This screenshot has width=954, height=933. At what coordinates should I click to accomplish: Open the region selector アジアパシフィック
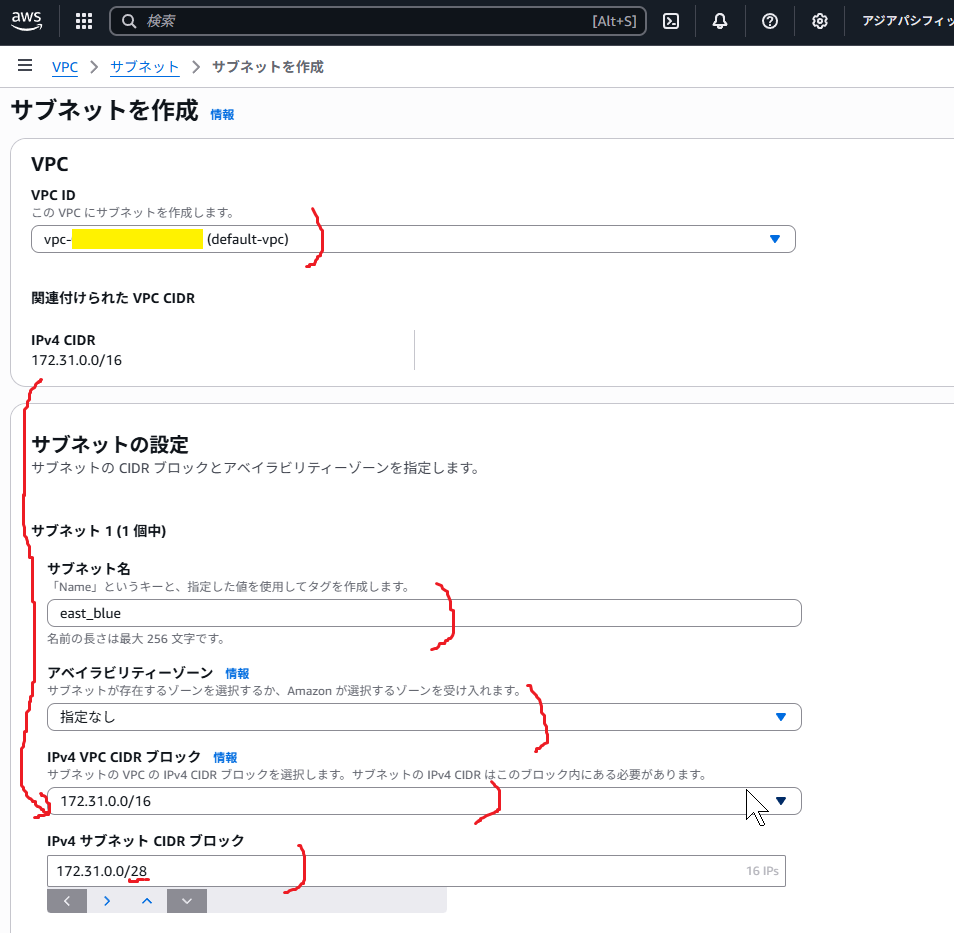[x=905, y=21]
